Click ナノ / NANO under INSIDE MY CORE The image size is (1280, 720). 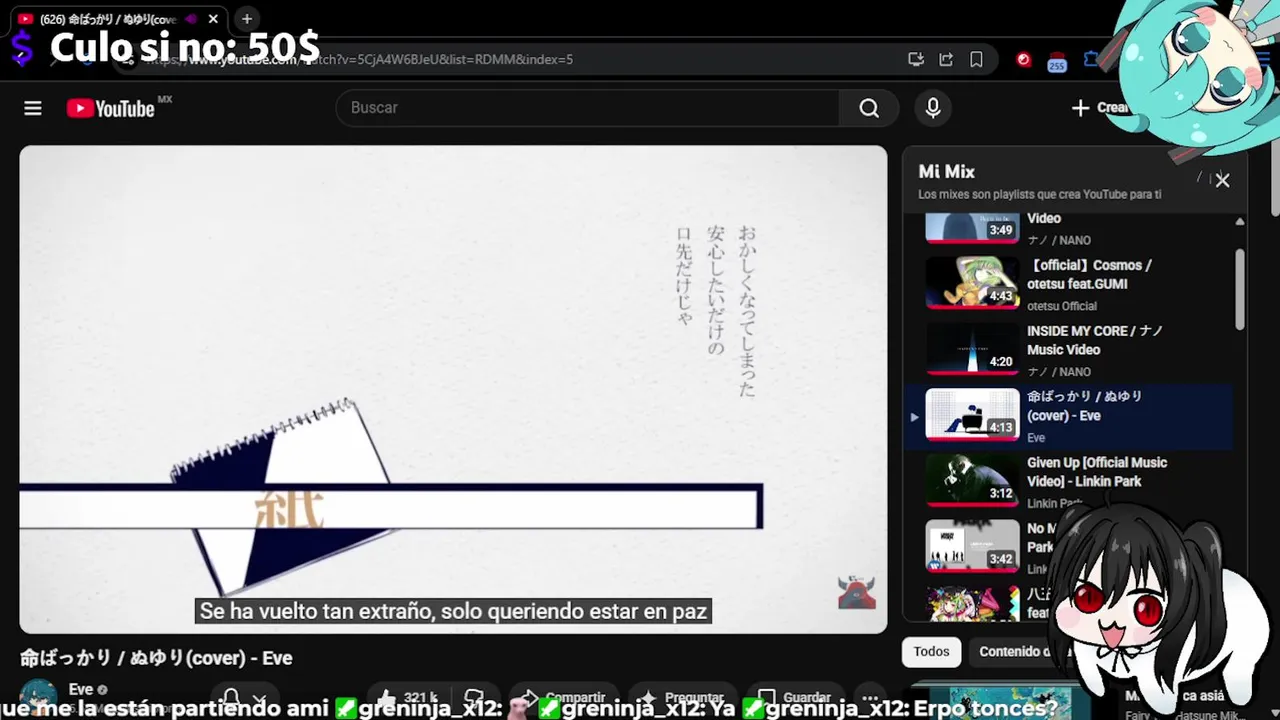pos(1059,372)
